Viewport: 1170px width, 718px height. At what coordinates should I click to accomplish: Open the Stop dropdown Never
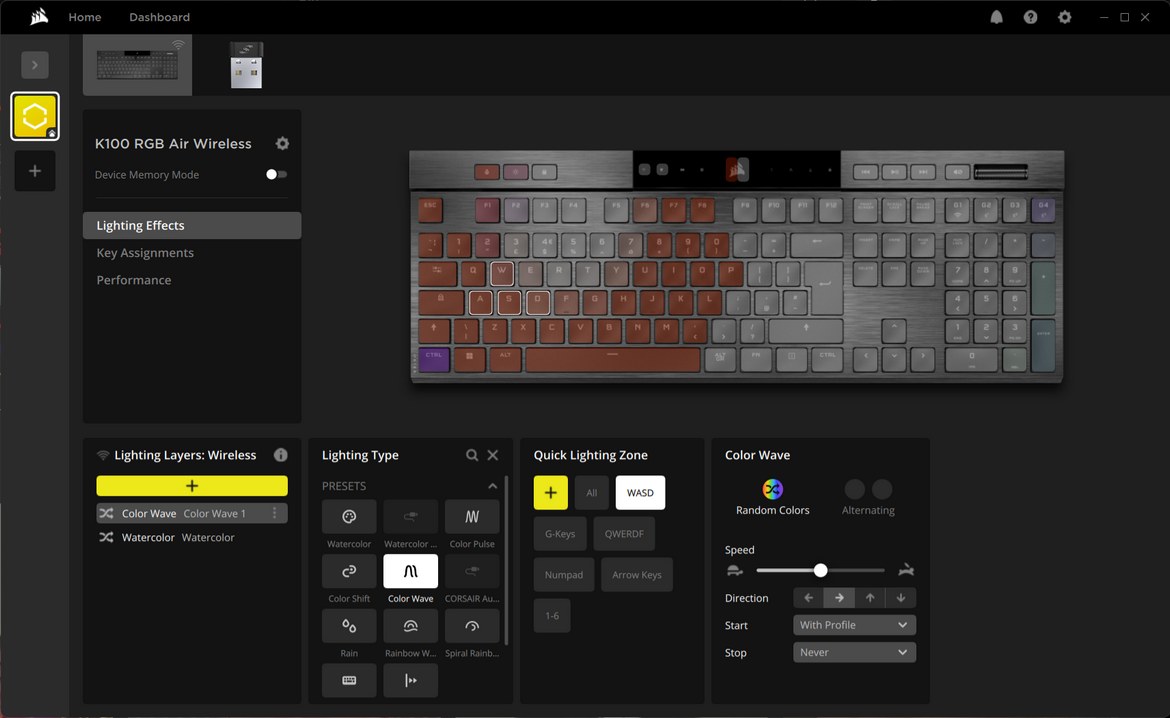point(854,652)
